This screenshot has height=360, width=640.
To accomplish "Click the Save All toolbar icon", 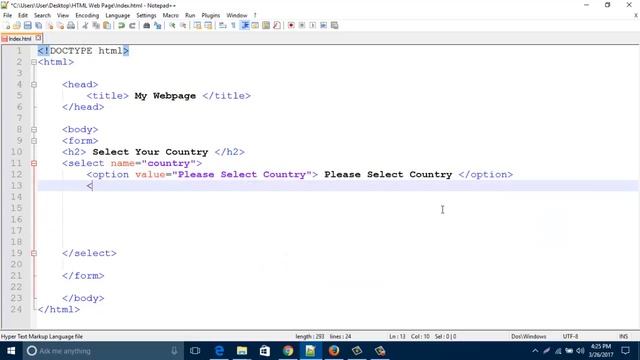I will pyautogui.click(x=39, y=25).
